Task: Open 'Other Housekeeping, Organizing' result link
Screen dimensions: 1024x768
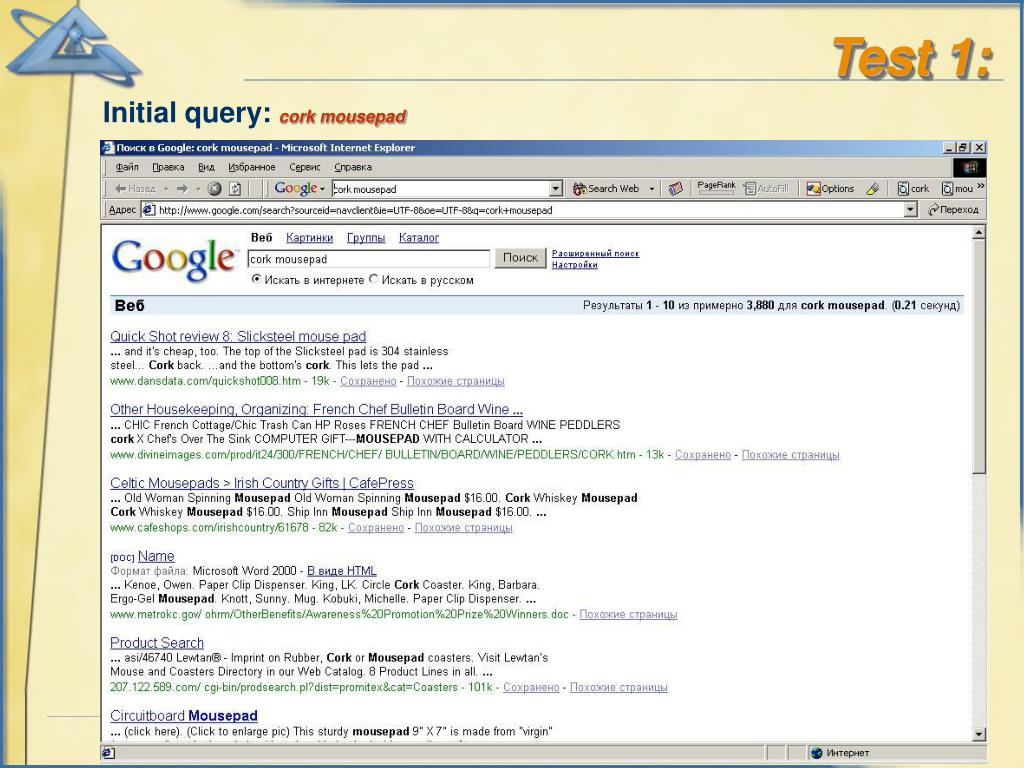Action: [316, 409]
